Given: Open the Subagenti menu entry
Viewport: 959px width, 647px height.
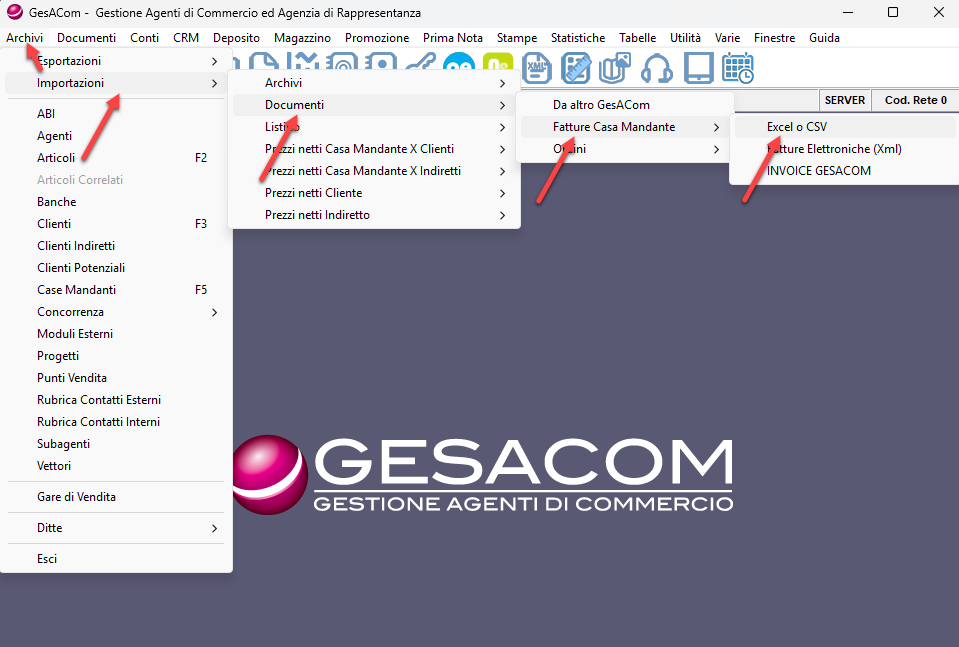Looking at the screenshot, I should point(115,444).
